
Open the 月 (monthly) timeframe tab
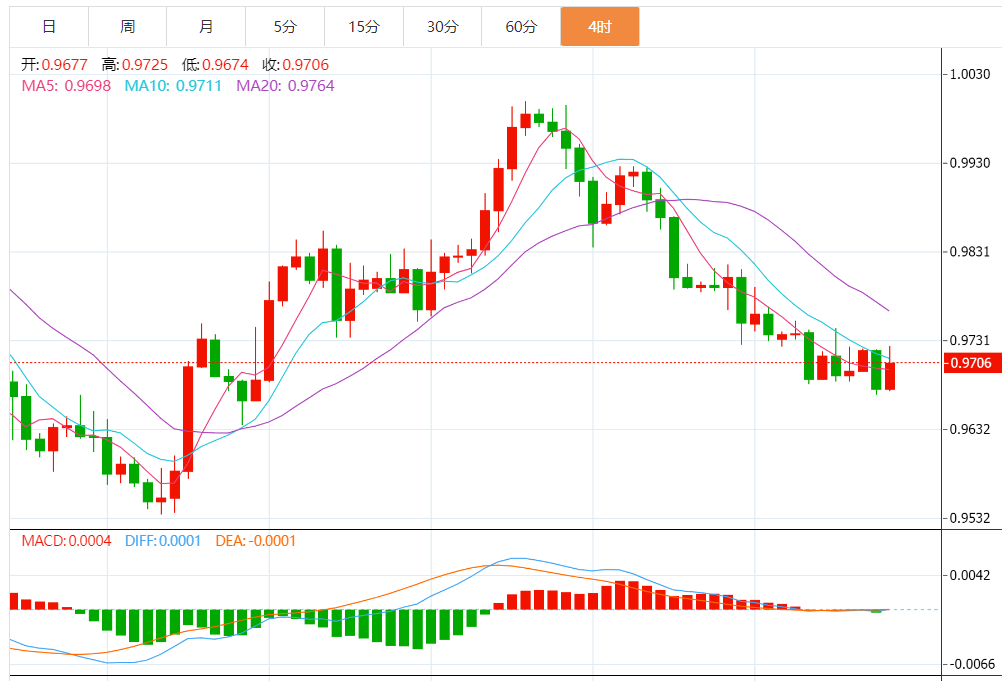click(205, 27)
